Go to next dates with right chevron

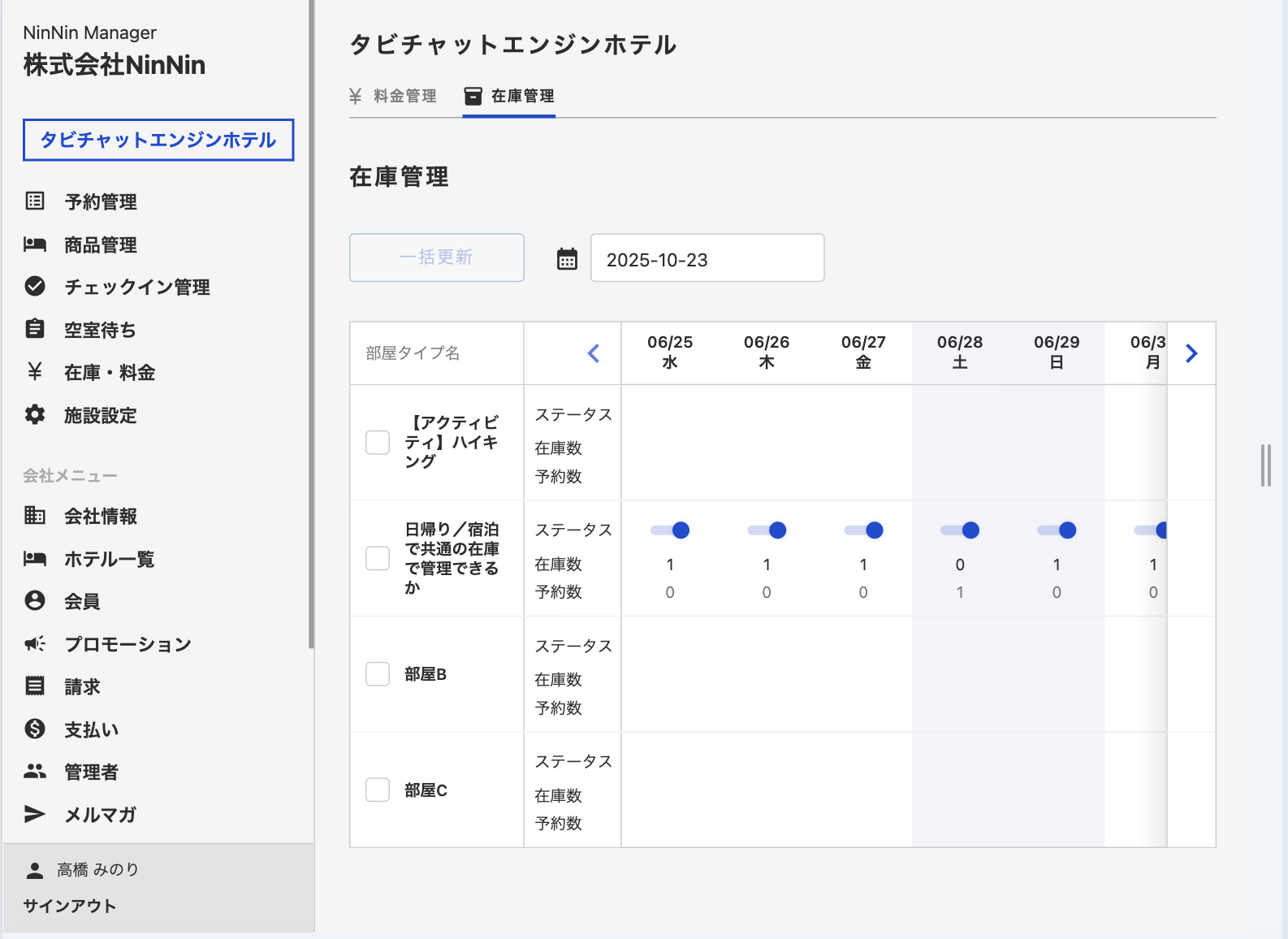pyautogui.click(x=1191, y=353)
